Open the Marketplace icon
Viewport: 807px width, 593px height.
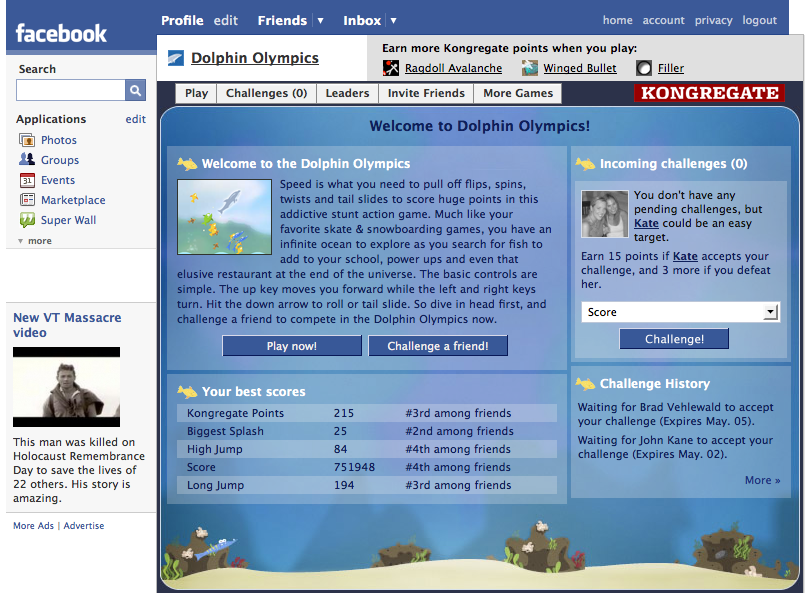click(x=27, y=200)
